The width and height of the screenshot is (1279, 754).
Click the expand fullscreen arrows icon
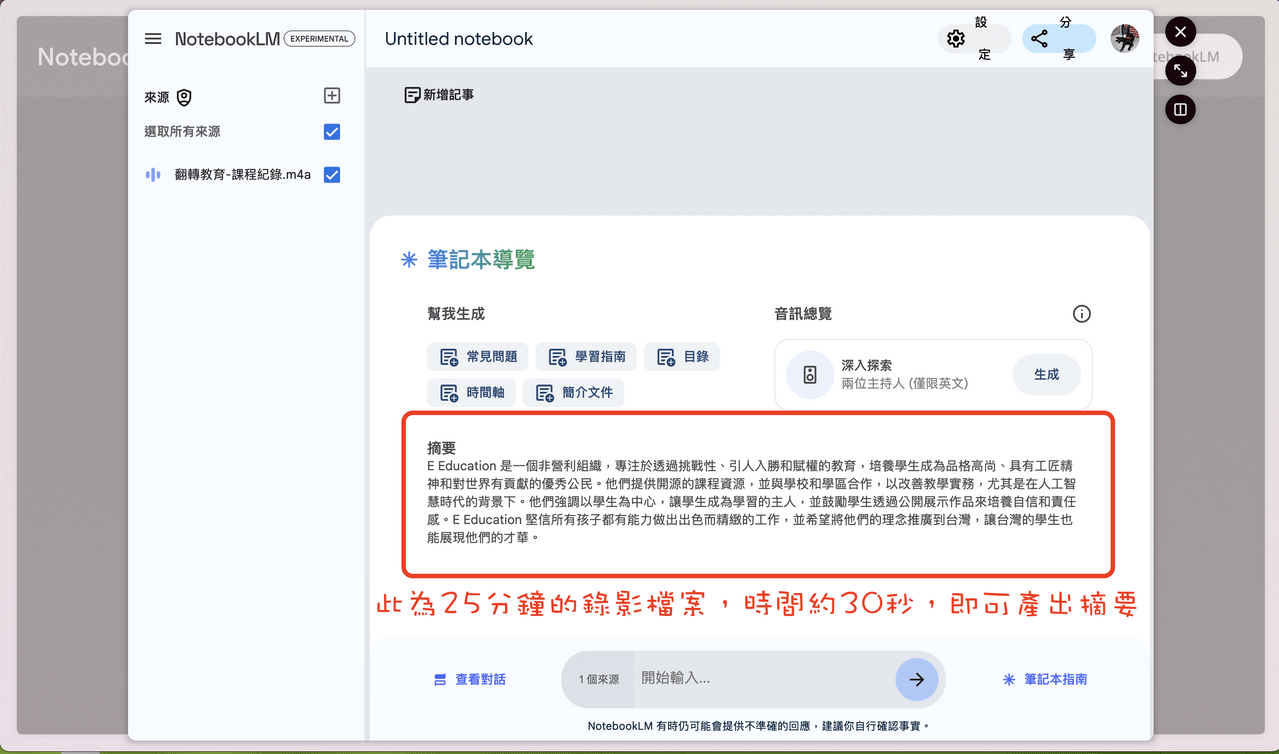pyautogui.click(x=1180, y=71)
